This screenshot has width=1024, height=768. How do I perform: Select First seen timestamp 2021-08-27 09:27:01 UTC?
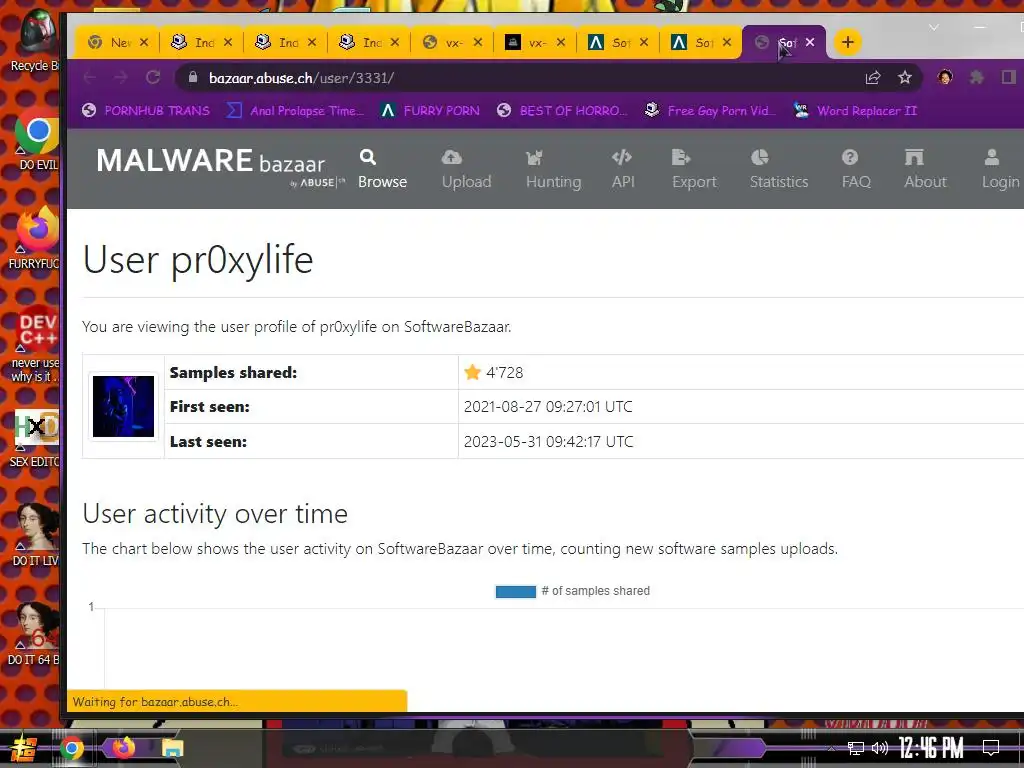548,407
